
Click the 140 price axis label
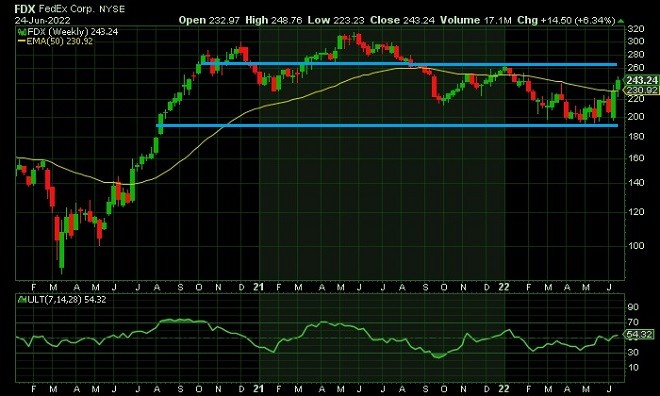point(636,183)
